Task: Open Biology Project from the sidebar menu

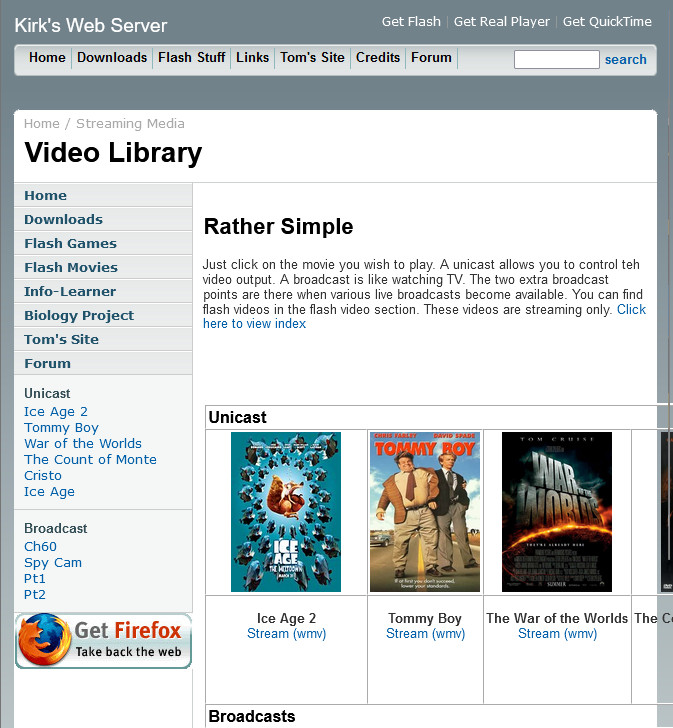Action: 79,315
